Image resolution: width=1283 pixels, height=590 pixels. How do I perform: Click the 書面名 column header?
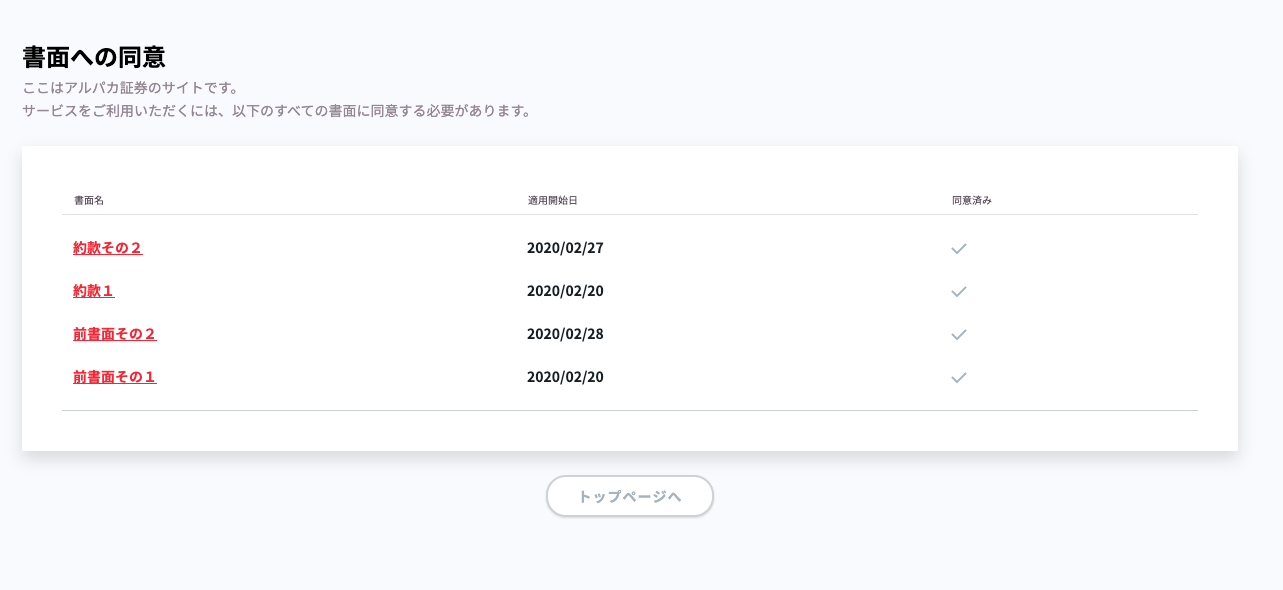pyautogui.click(x=89, y=200)
